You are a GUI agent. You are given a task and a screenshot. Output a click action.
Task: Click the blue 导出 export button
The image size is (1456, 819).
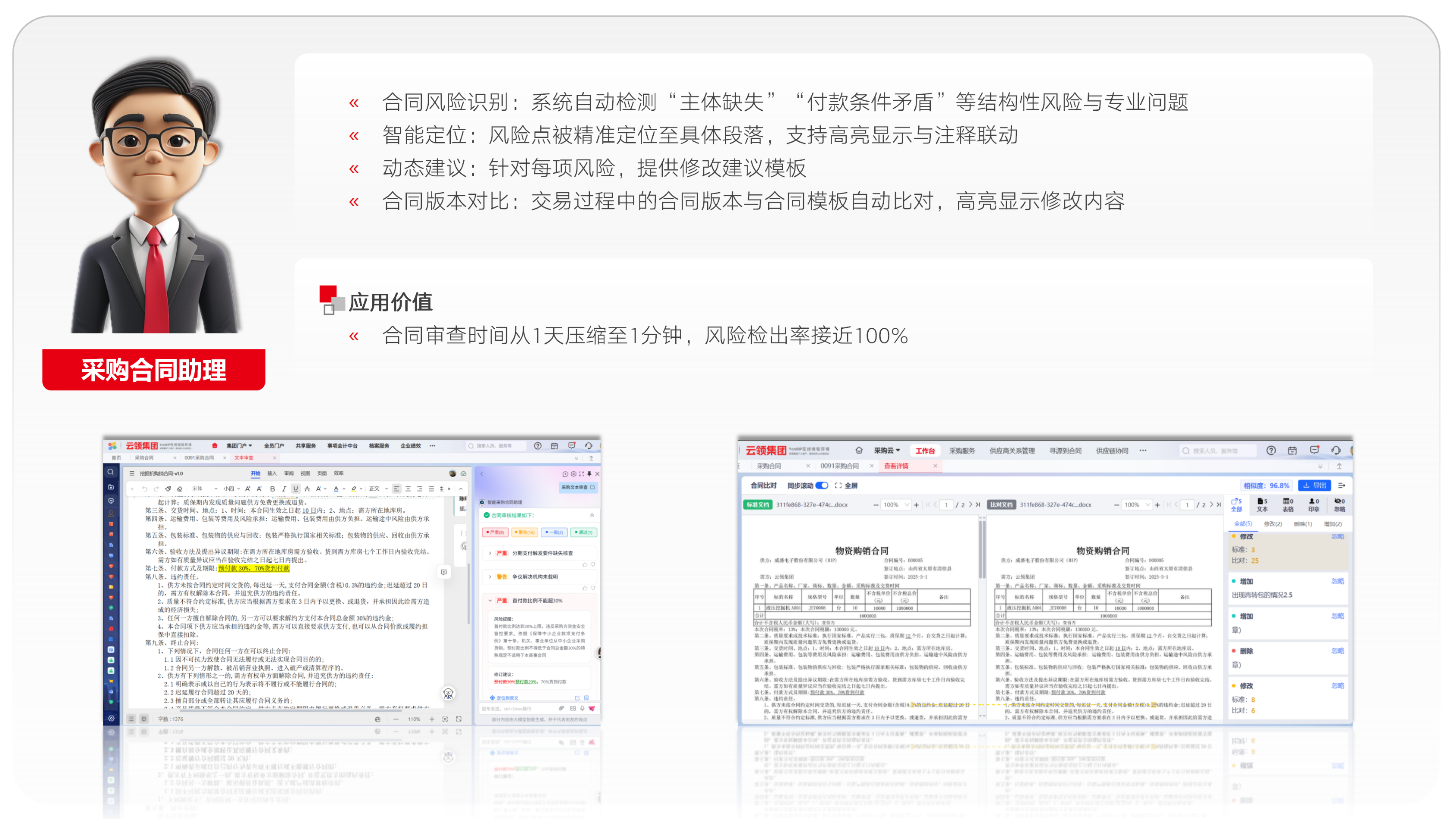point(1315,486)
